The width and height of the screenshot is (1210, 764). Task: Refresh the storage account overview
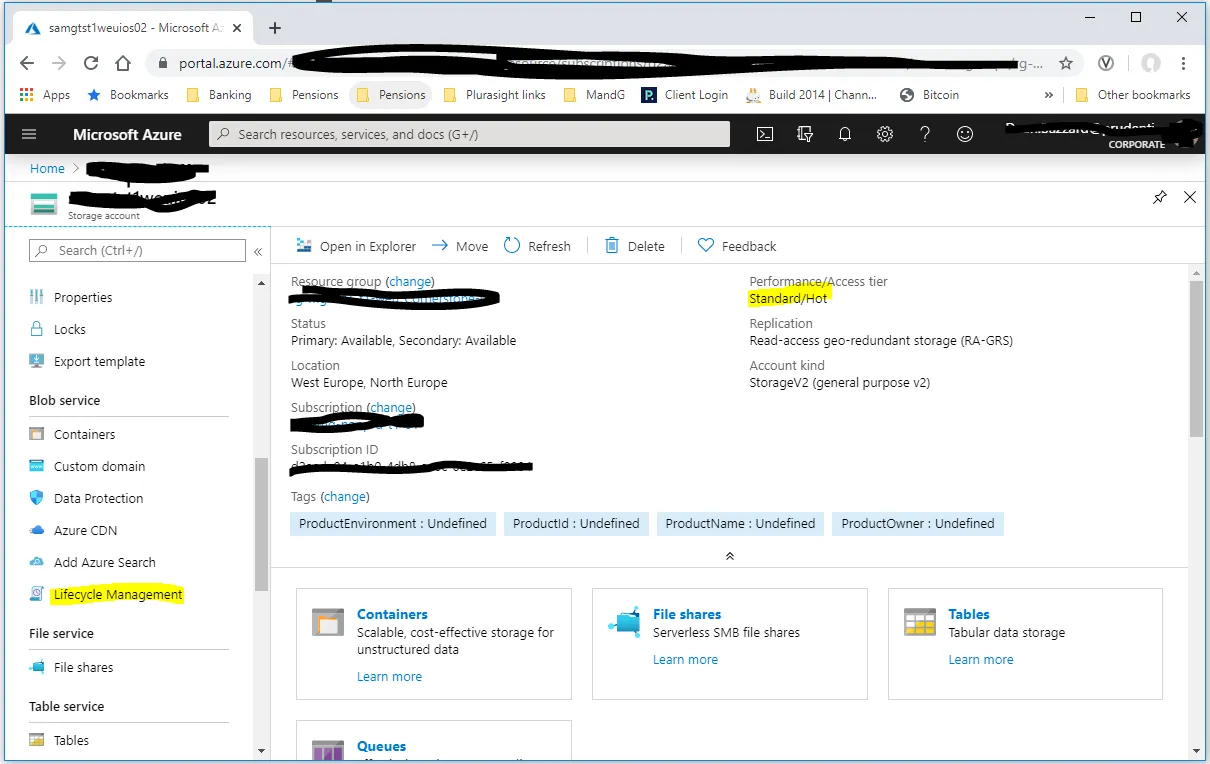537,246
